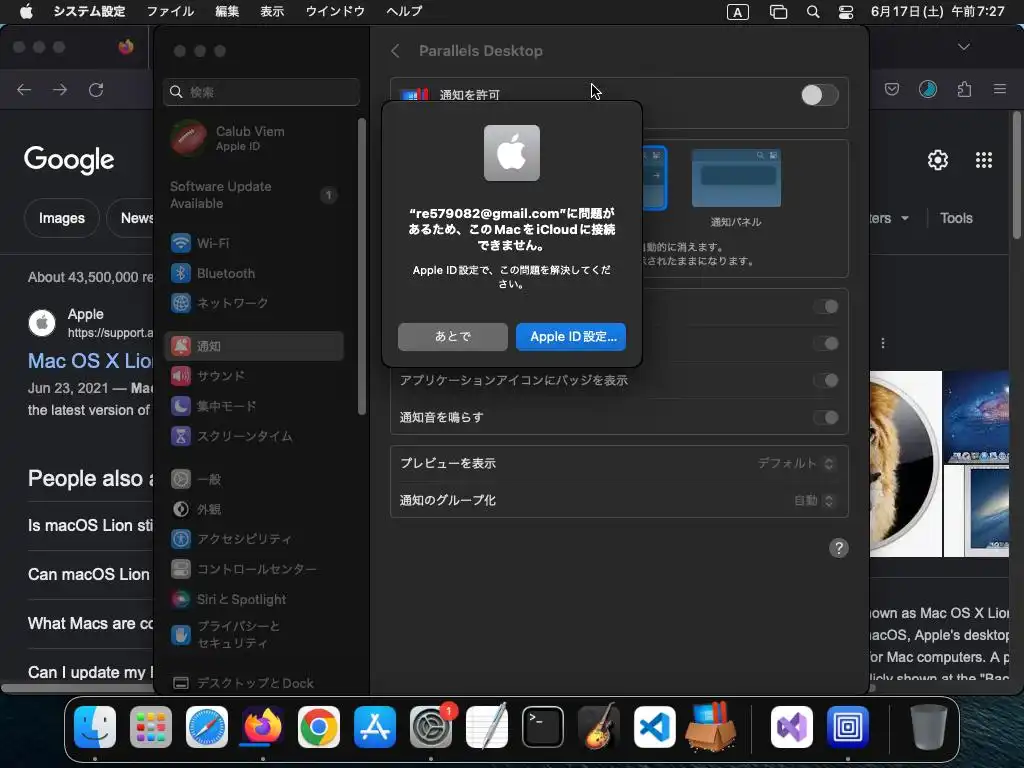Select Siri と Spotlight in sidebar

(253, 599)
